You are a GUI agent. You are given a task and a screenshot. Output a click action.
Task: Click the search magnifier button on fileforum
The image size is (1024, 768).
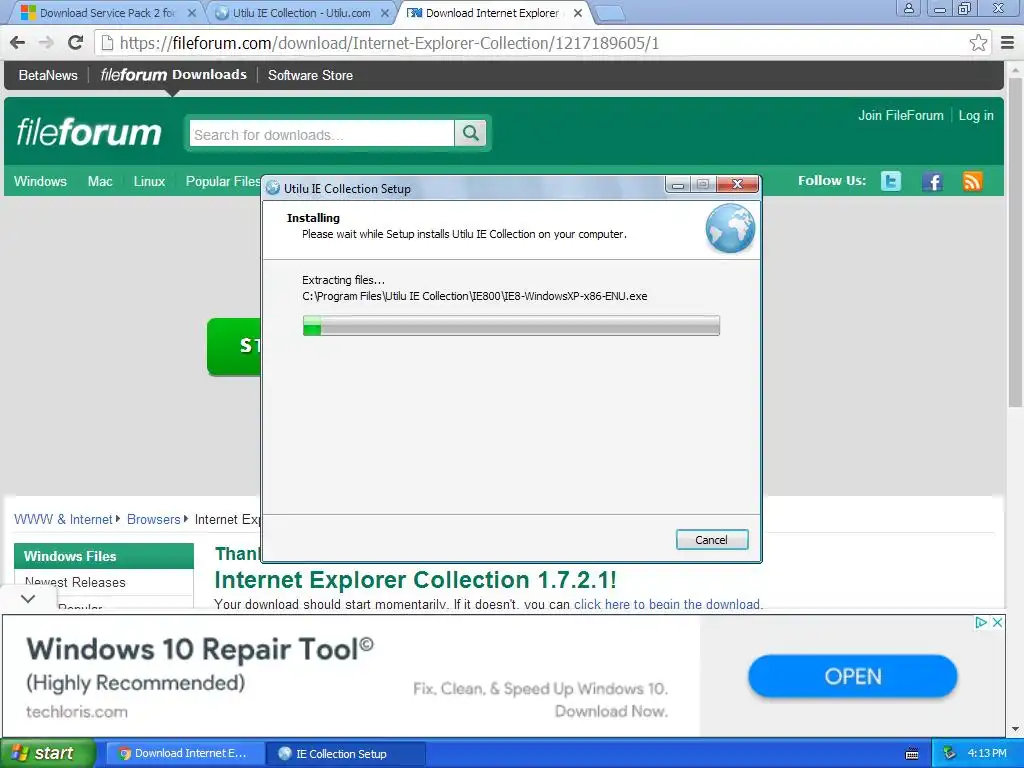point(471,133)
